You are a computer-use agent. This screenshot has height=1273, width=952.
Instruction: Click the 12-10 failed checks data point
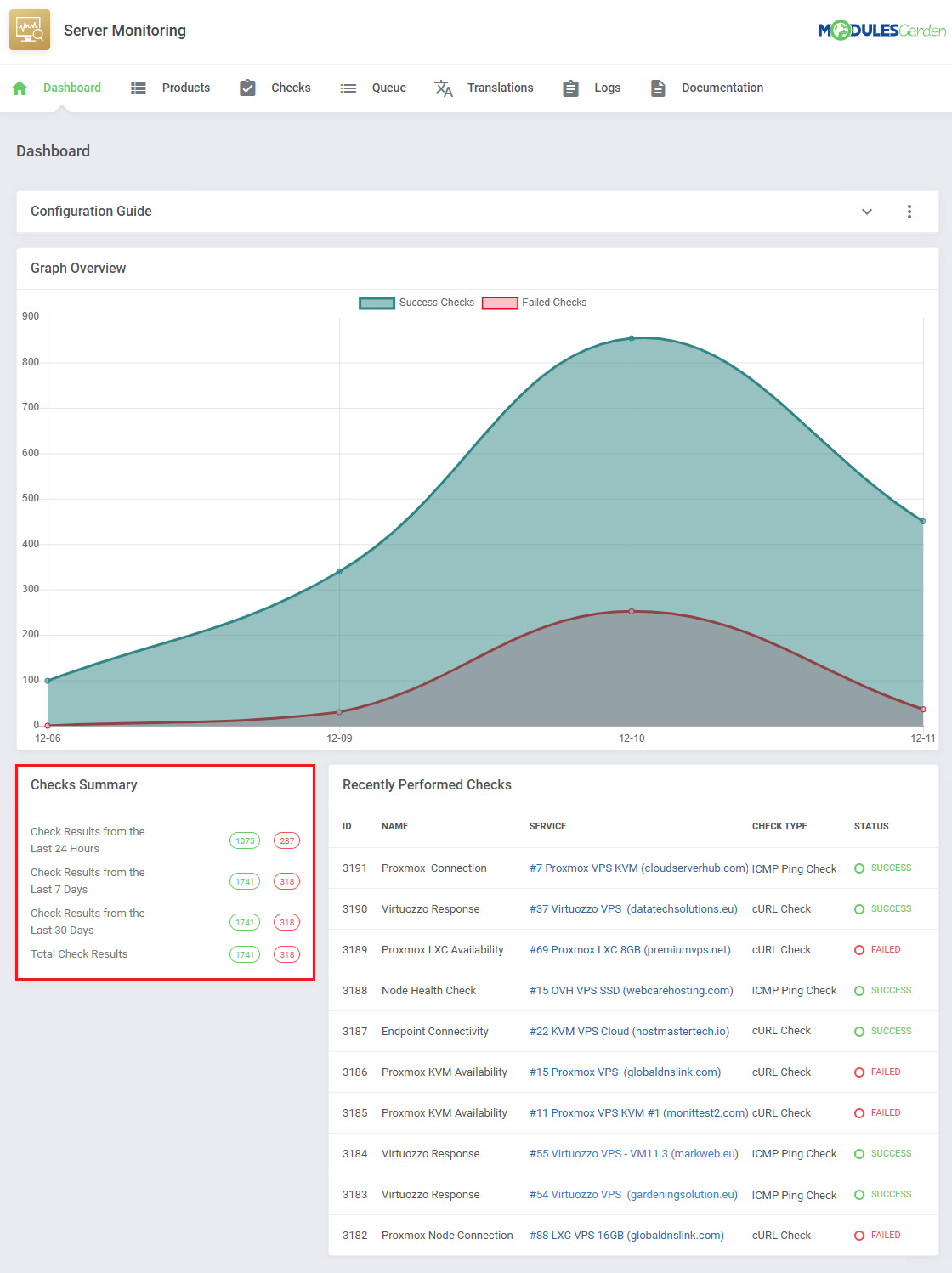click(x=632, y=611)
